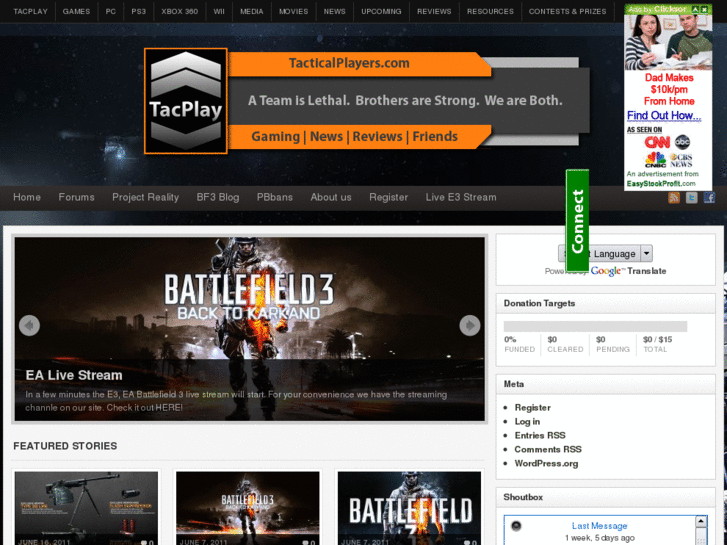Click the Shoutbox scrollbar up arrow
The width and height of the screenshot is (727, 545).
pos(701,522)
